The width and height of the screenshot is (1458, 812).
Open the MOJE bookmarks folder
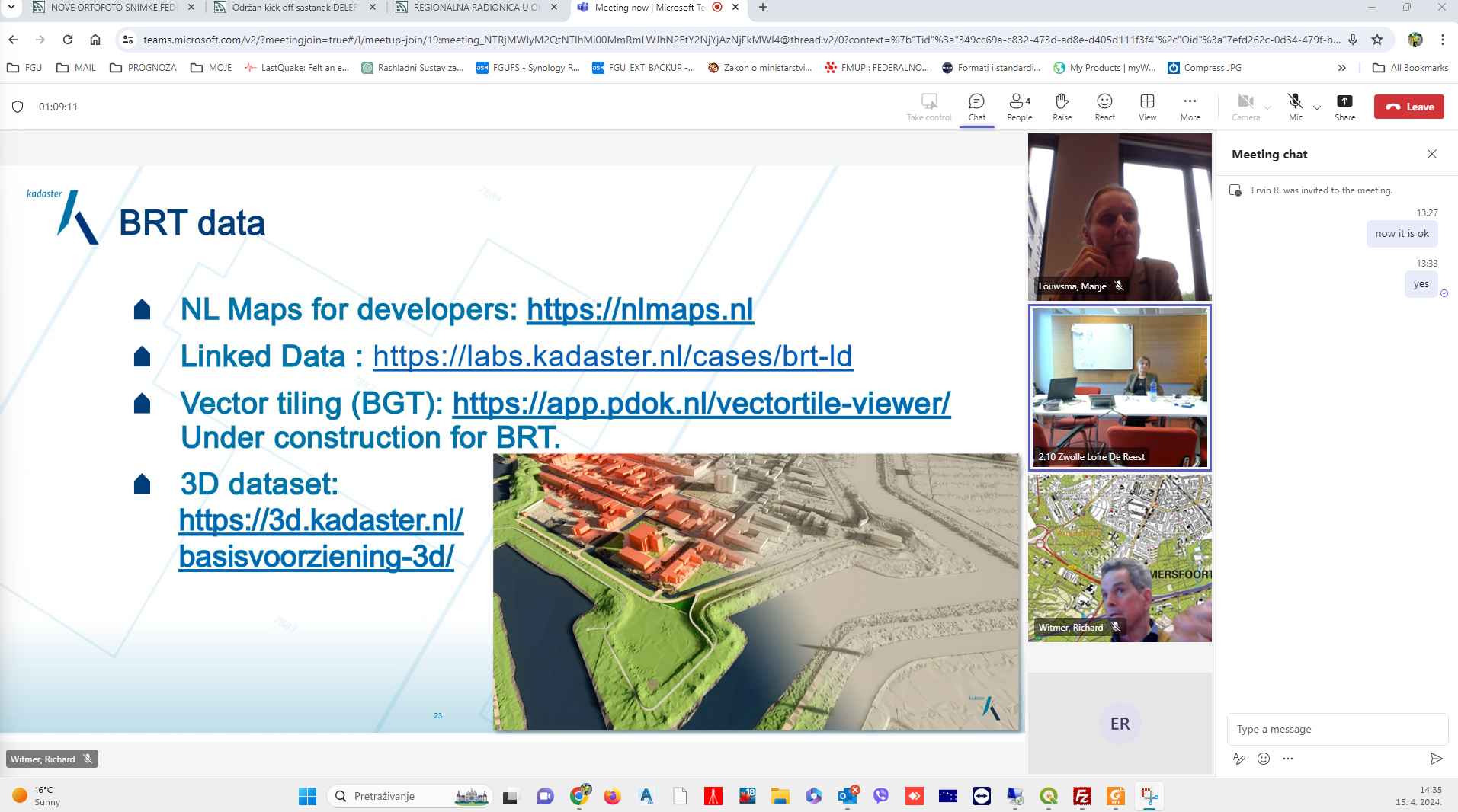[211, 68]
